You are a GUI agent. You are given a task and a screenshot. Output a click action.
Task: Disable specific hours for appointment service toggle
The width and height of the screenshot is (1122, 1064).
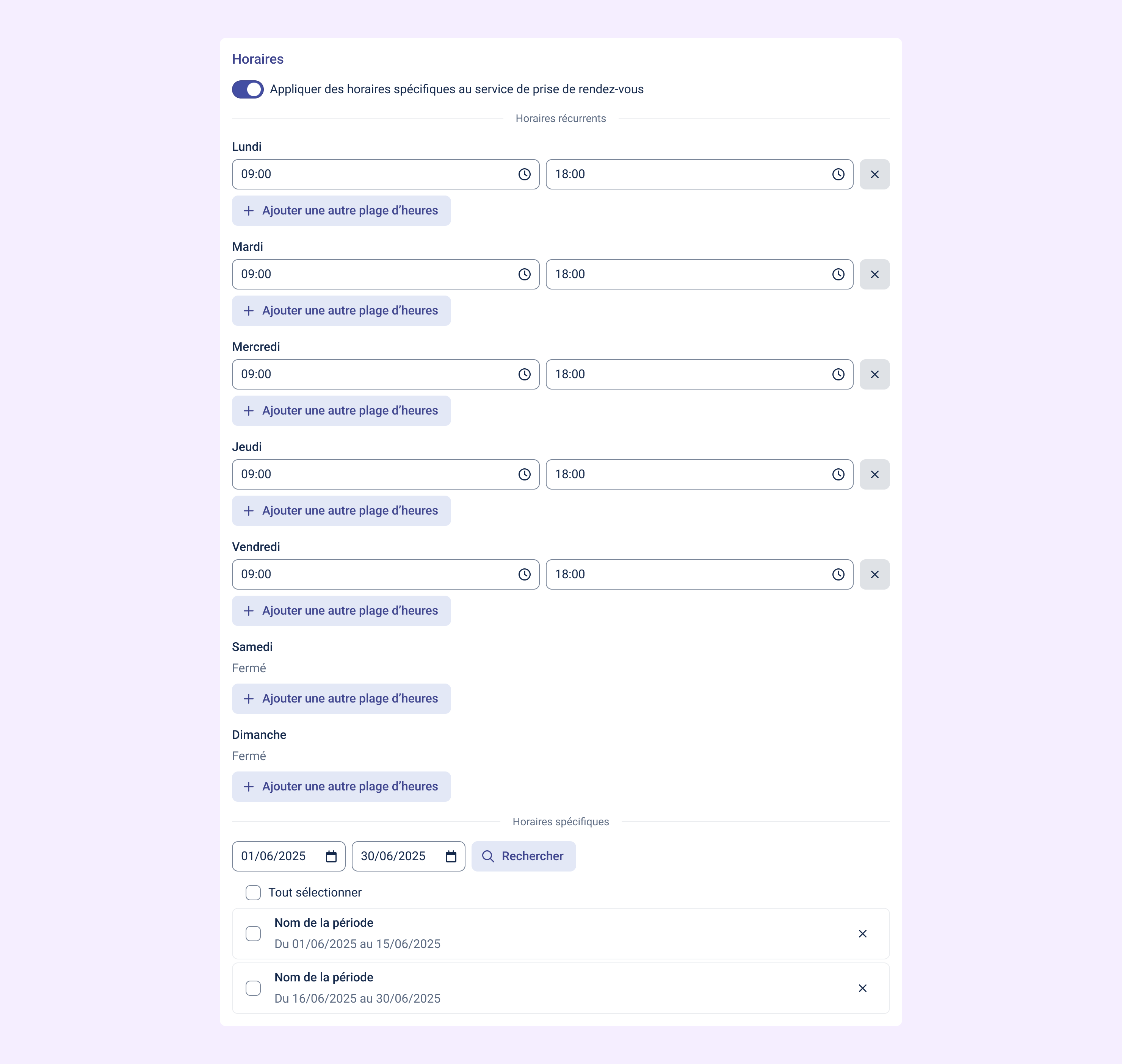click(248, 89)
